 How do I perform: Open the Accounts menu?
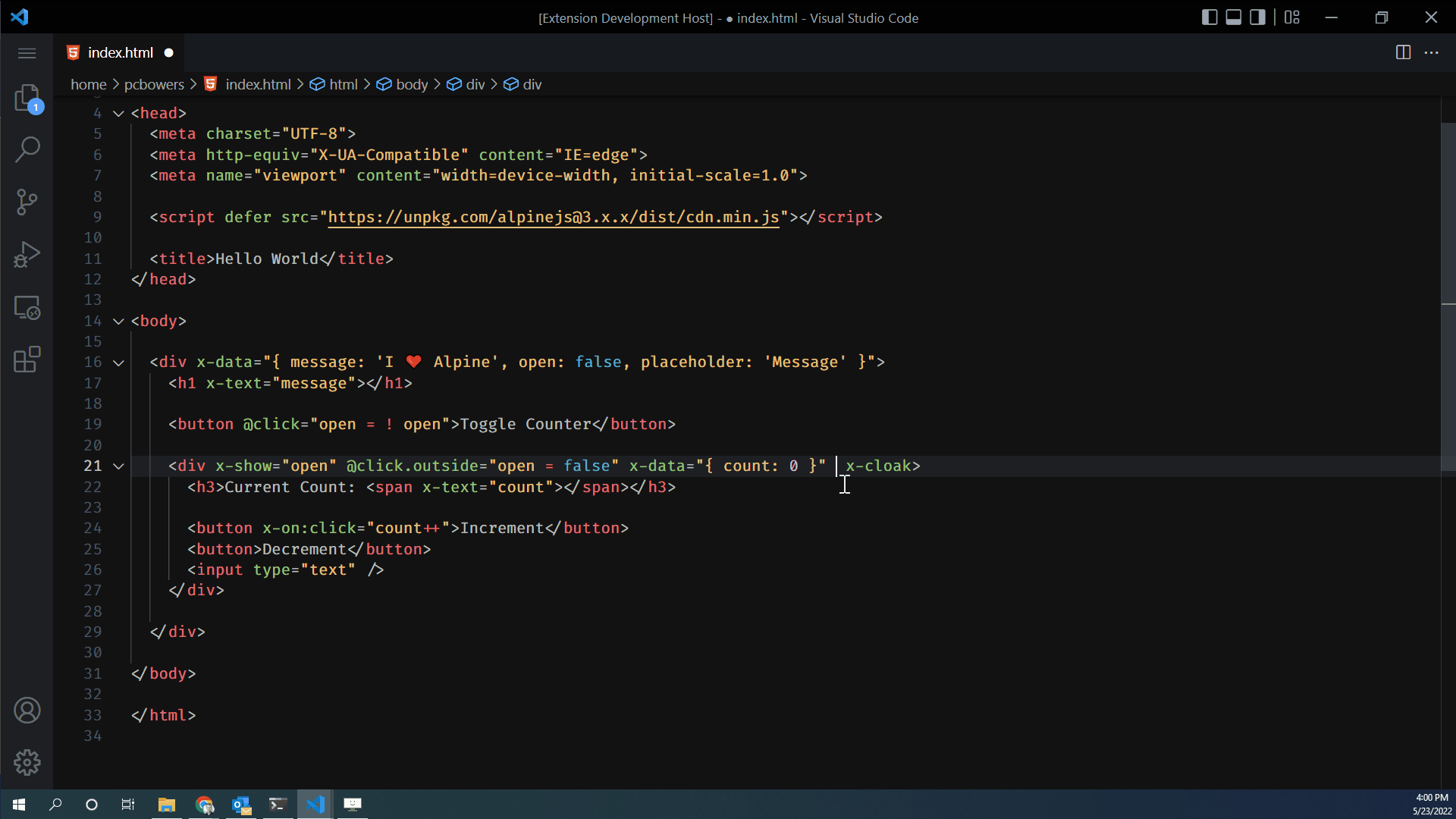tap(27, 711)
